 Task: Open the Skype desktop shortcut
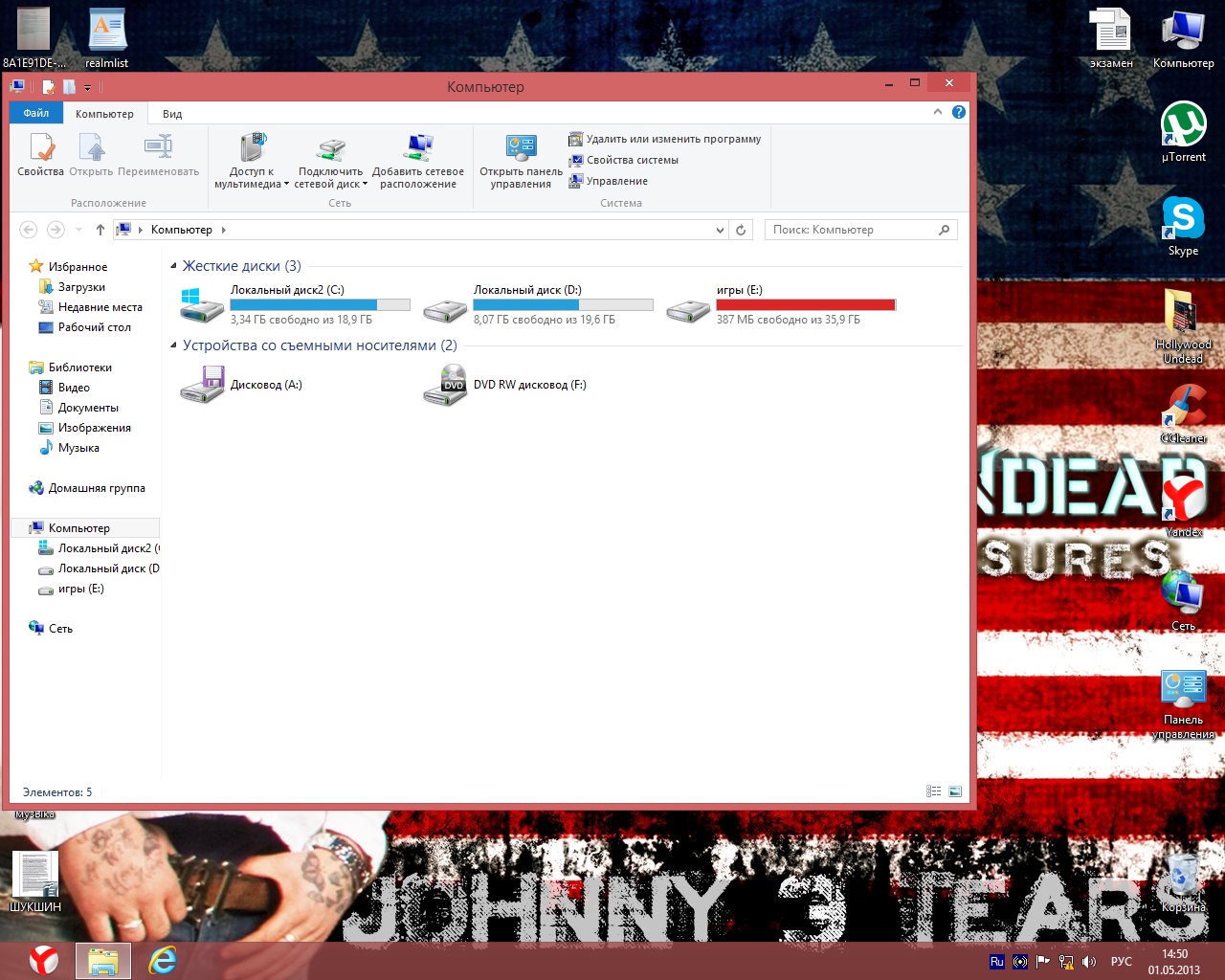1183,226
